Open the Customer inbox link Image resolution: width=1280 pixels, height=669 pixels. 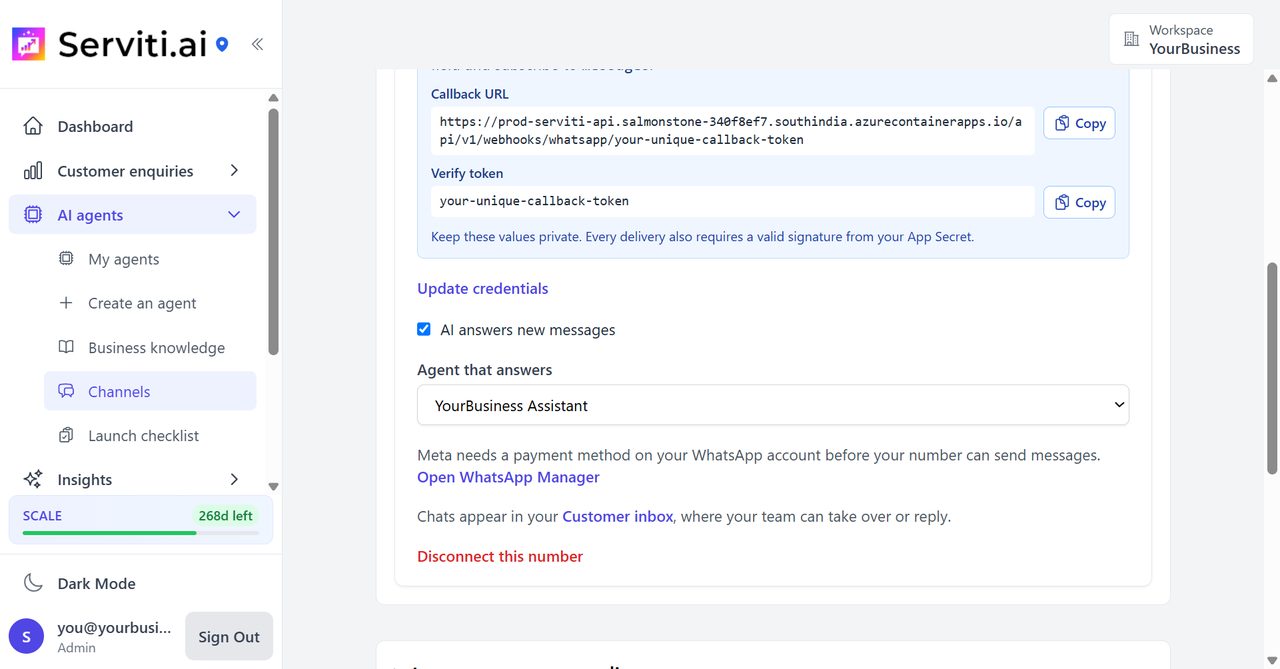(618, 517)
